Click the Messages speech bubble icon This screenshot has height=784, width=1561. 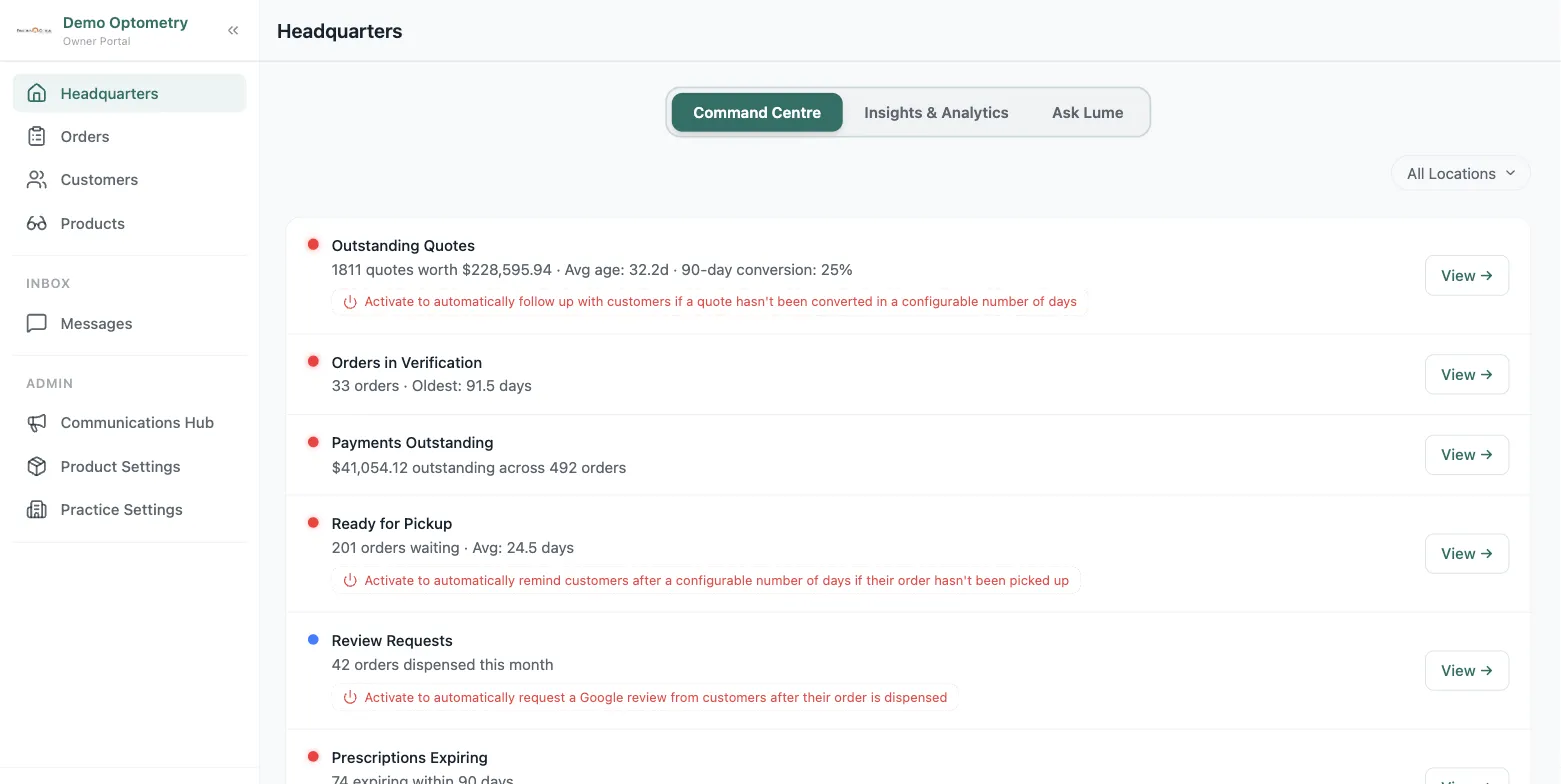37,323
